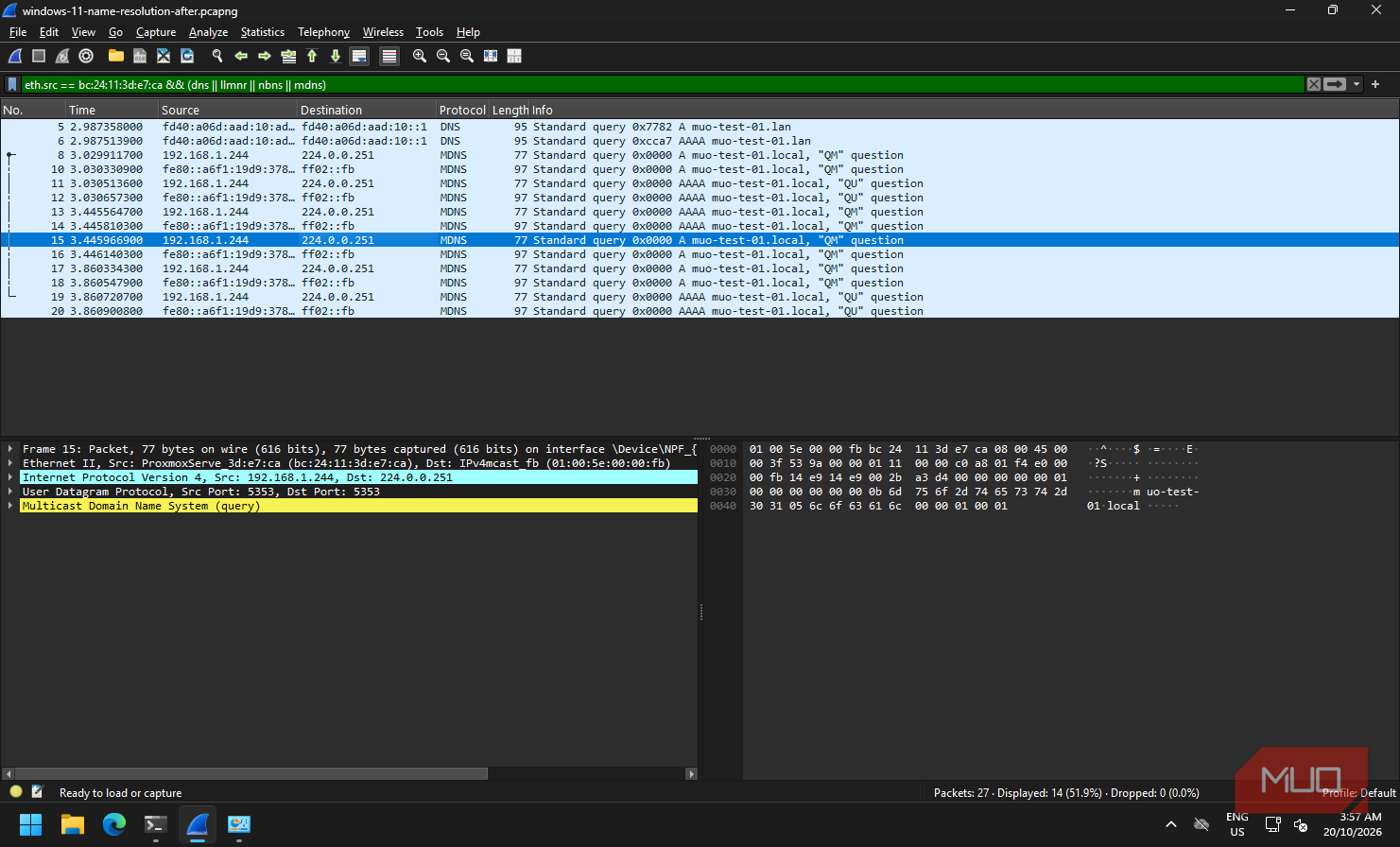
Task: Select packet 5 DNS query row
Action: pos(700,127)
